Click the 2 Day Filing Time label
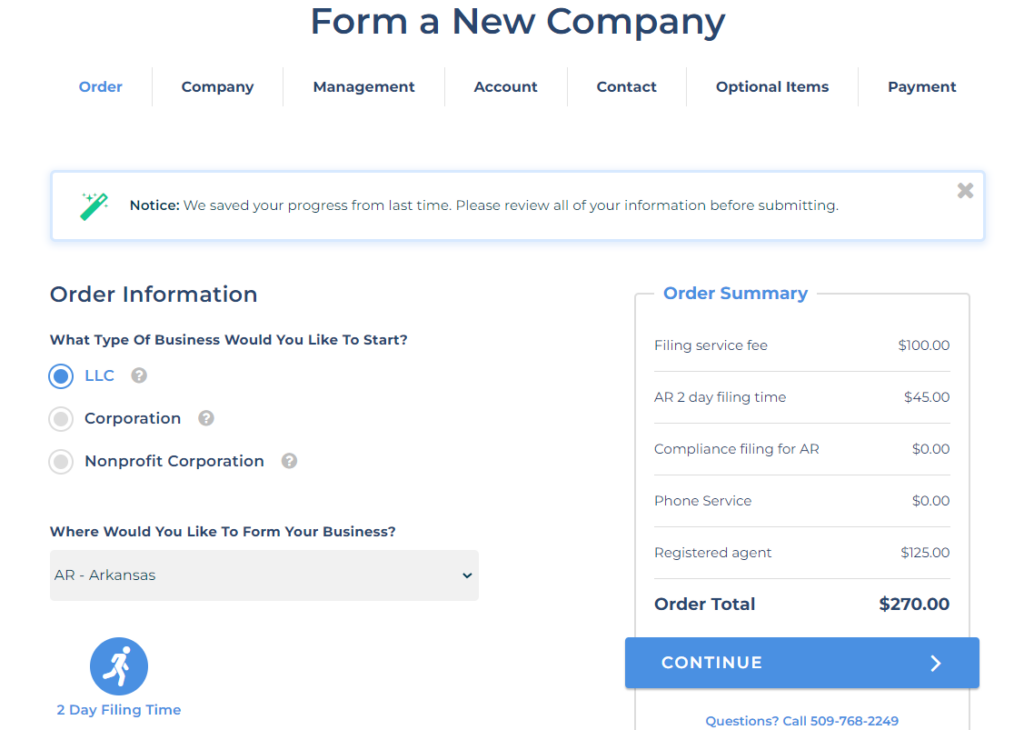Screen dimensions: 1024x730 pos(119,710)
